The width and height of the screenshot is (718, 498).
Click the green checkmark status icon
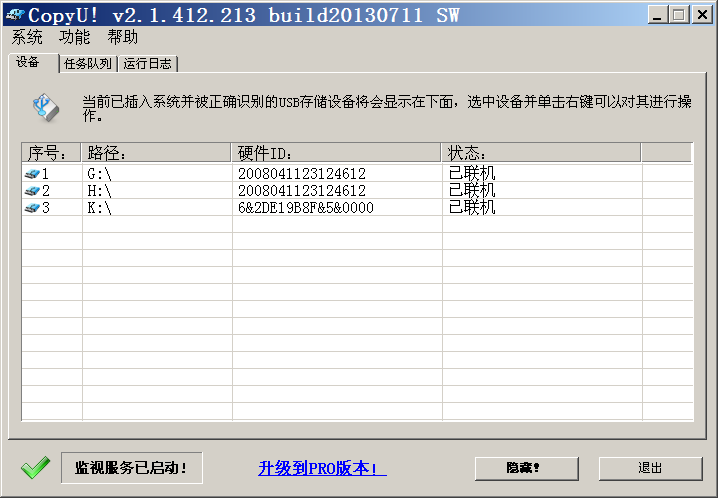click(35, 467)
